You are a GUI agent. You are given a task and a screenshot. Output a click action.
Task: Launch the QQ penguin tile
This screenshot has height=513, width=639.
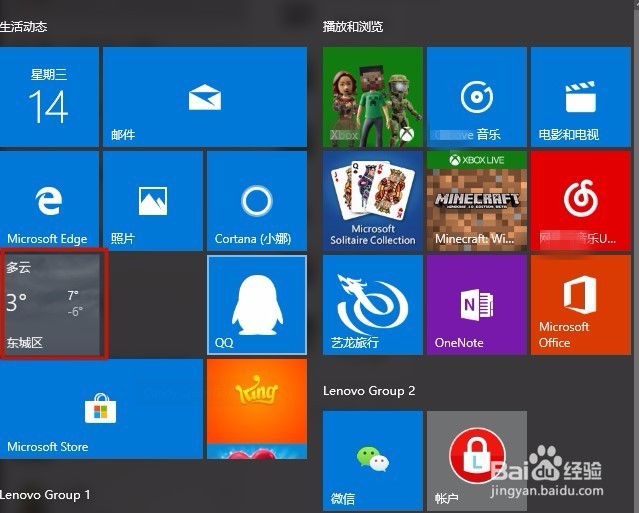click(257, 305)
